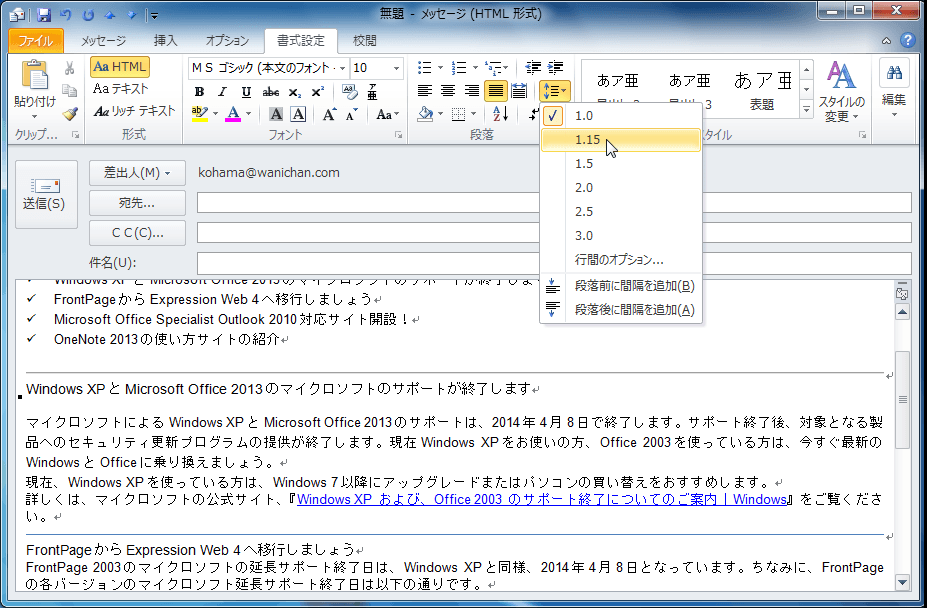Toggle distributed alignment button
Image resolution: width=927 pixels, height=608 pixels.
pyautogui.click(x=519, y=91)
